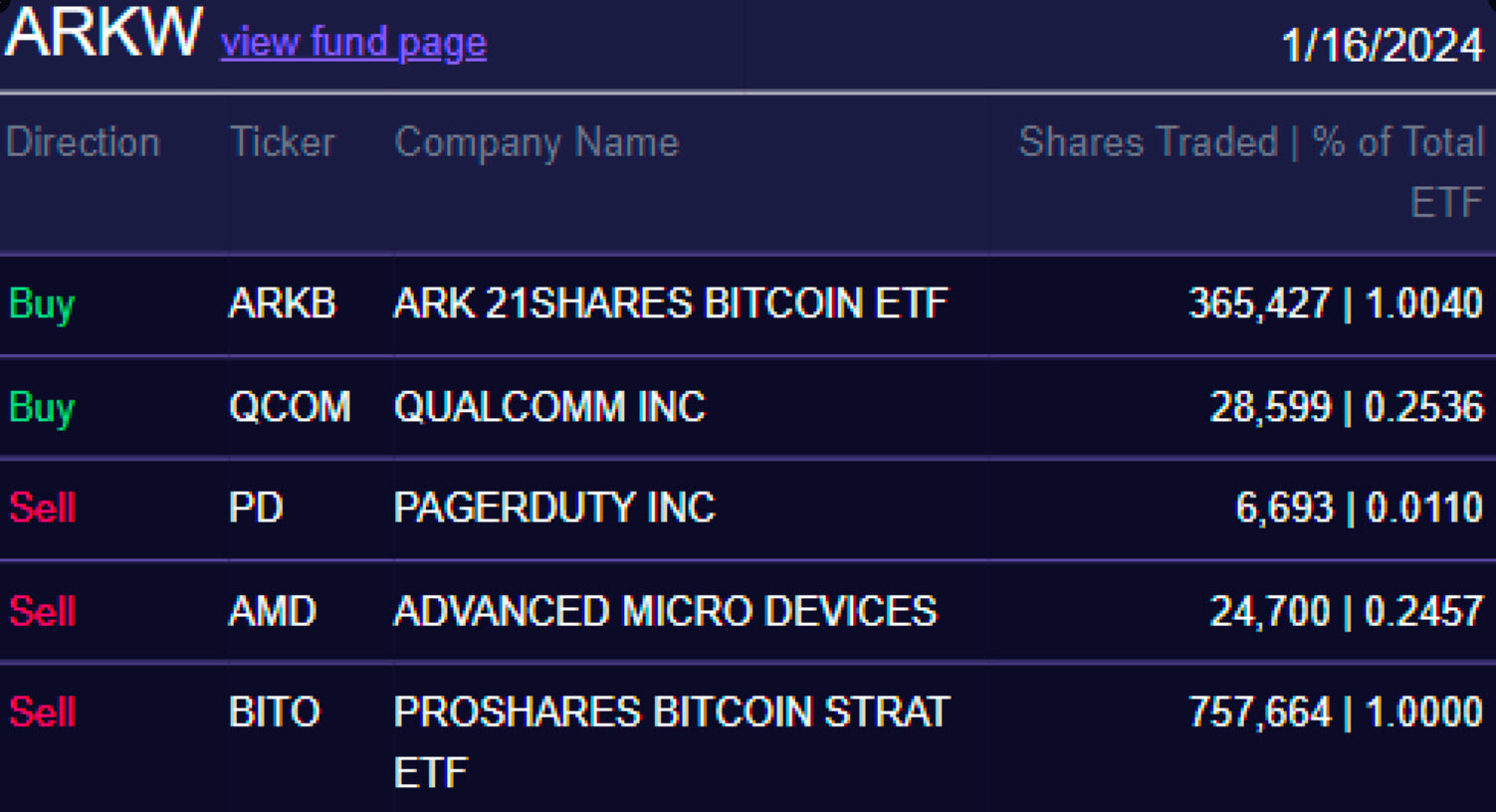Viewport: 1496px width, 812px height.
Task: Select the AMD ticker
Action: pyautogui.click(x=273, y=611)
